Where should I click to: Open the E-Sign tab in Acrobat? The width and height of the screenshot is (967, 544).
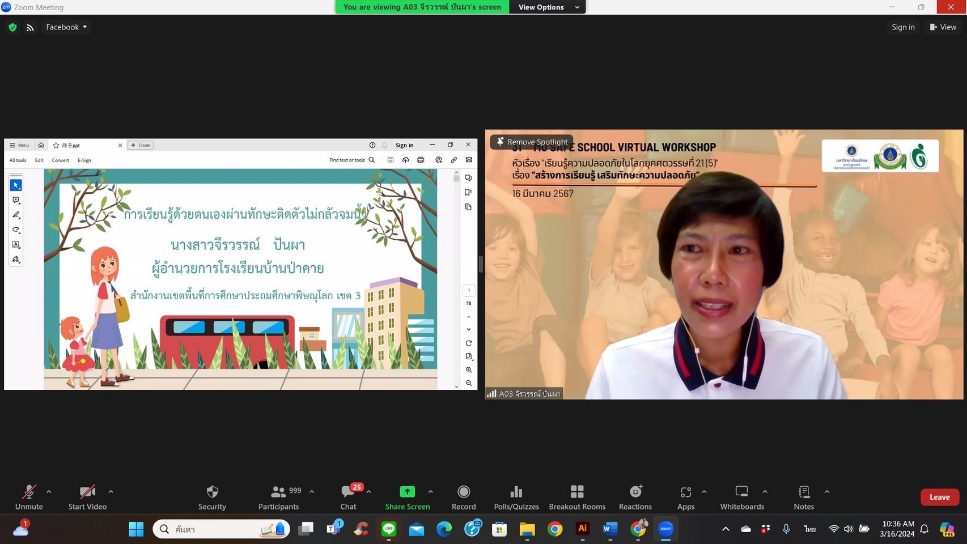(84, 160)
